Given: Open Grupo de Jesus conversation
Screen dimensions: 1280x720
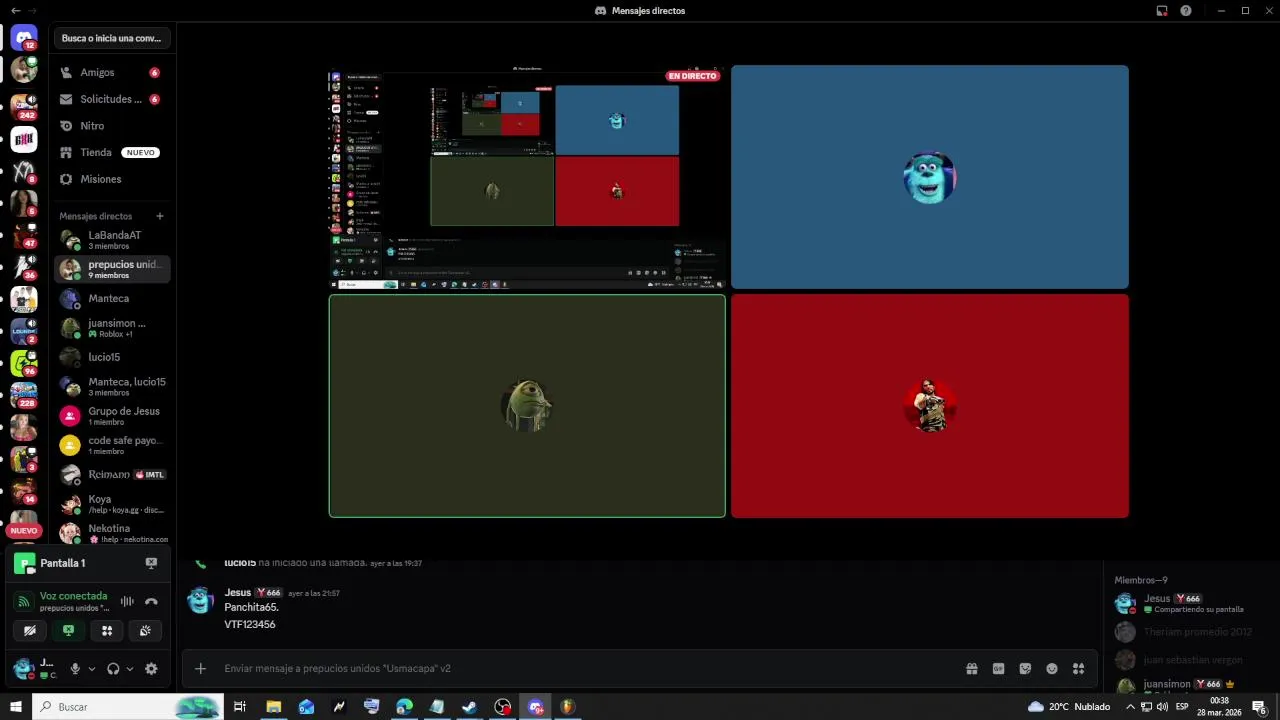Looking at the screenshot, I should point(110,416).
